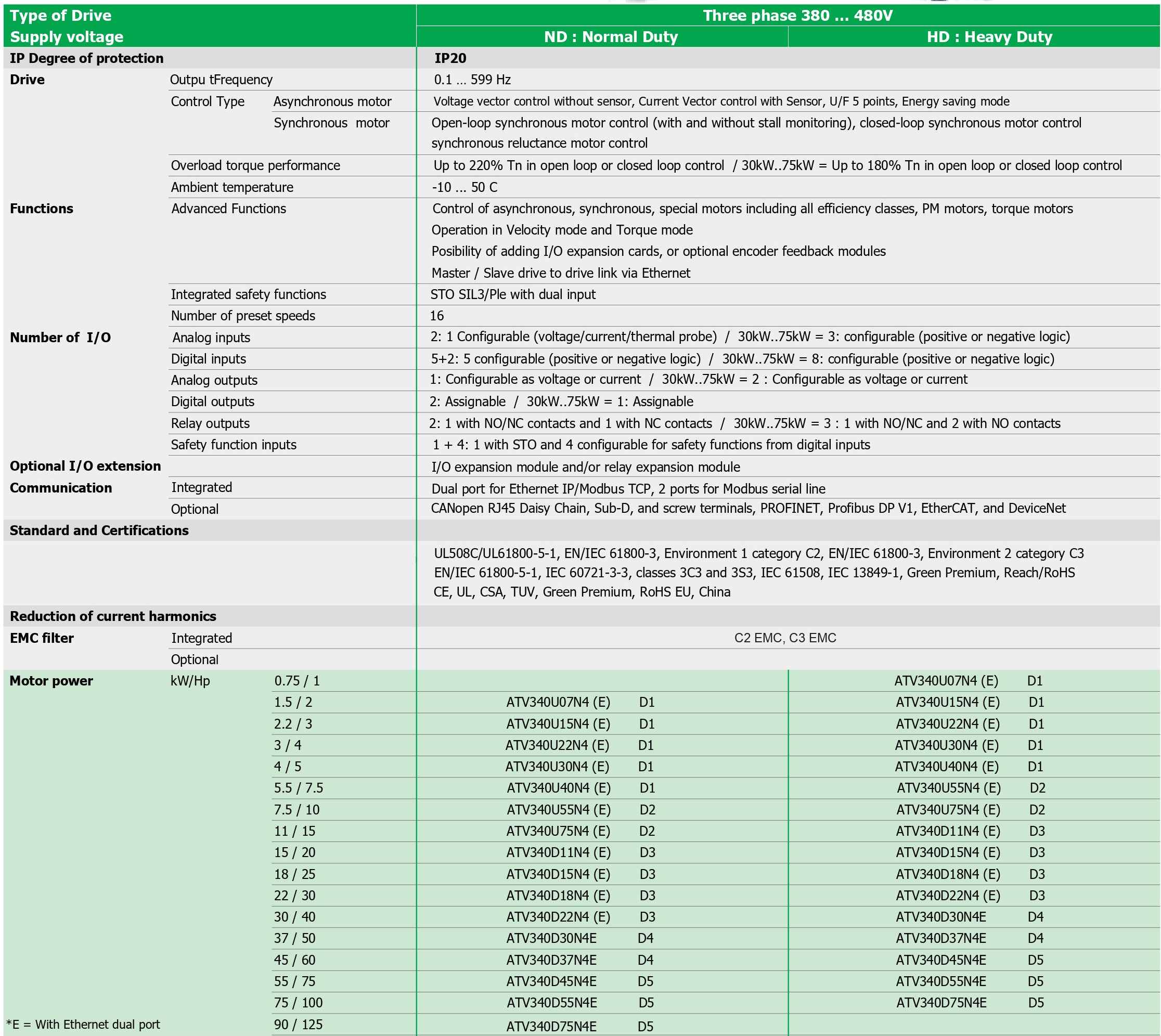Click the 'Safety function inputs' label
This screenshot has height=1036, width=1161.
(234, 445)
